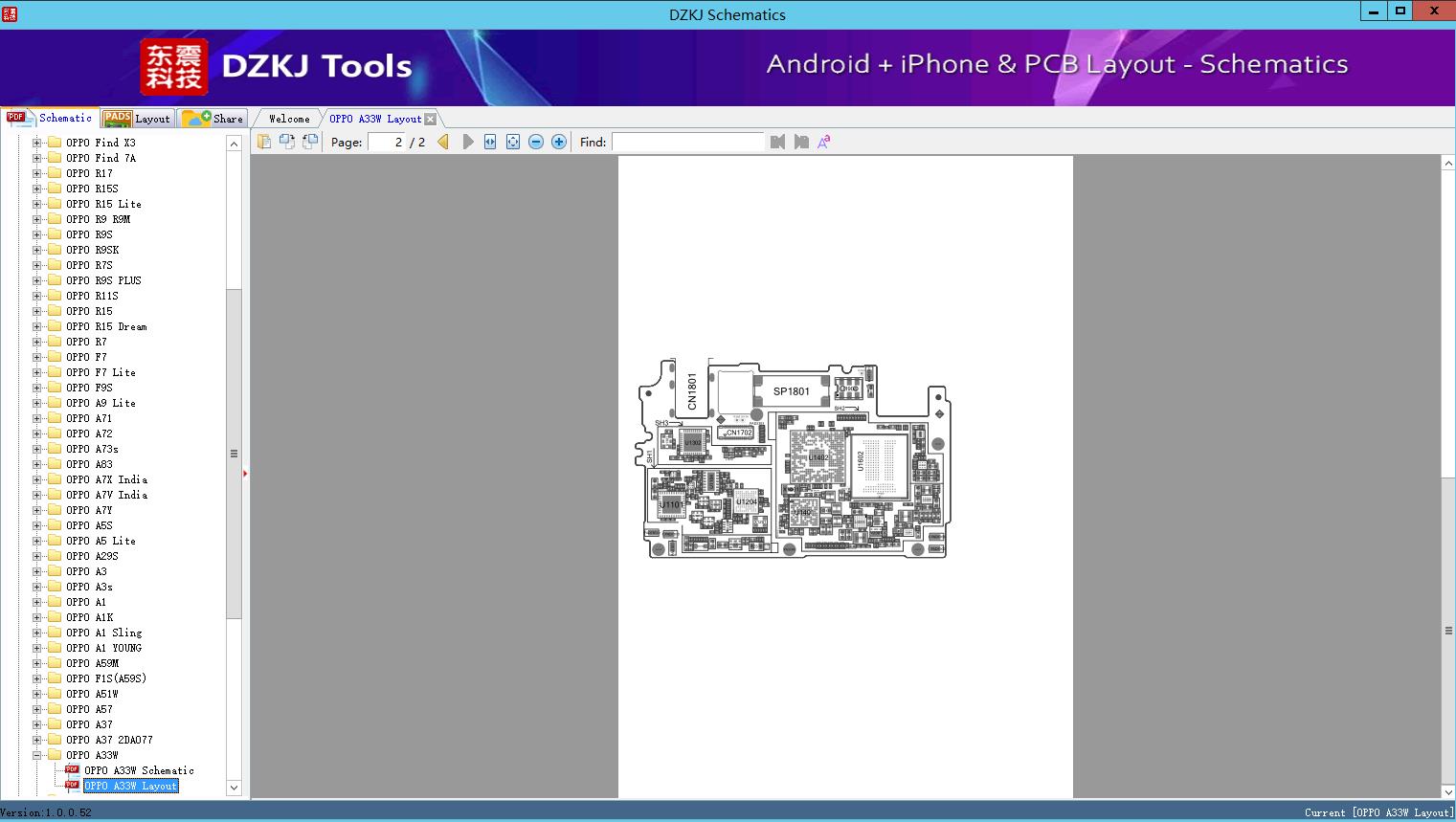This screenshot has height=822, width=1456.
Task: Expand the OPPO Find X3 folder
Action: coord(37,143)
